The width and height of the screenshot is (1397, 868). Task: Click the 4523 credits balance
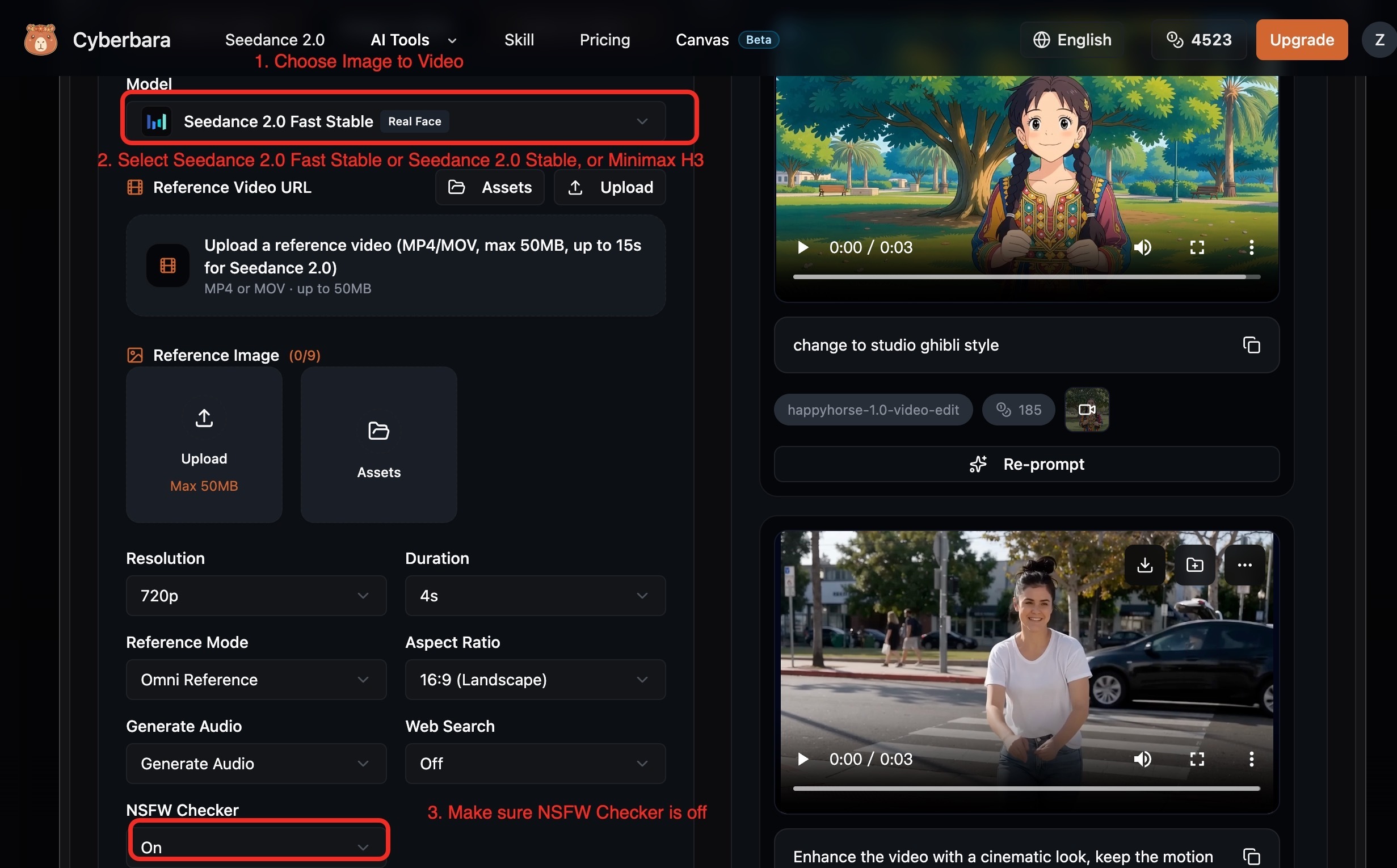click(1199, 40)
